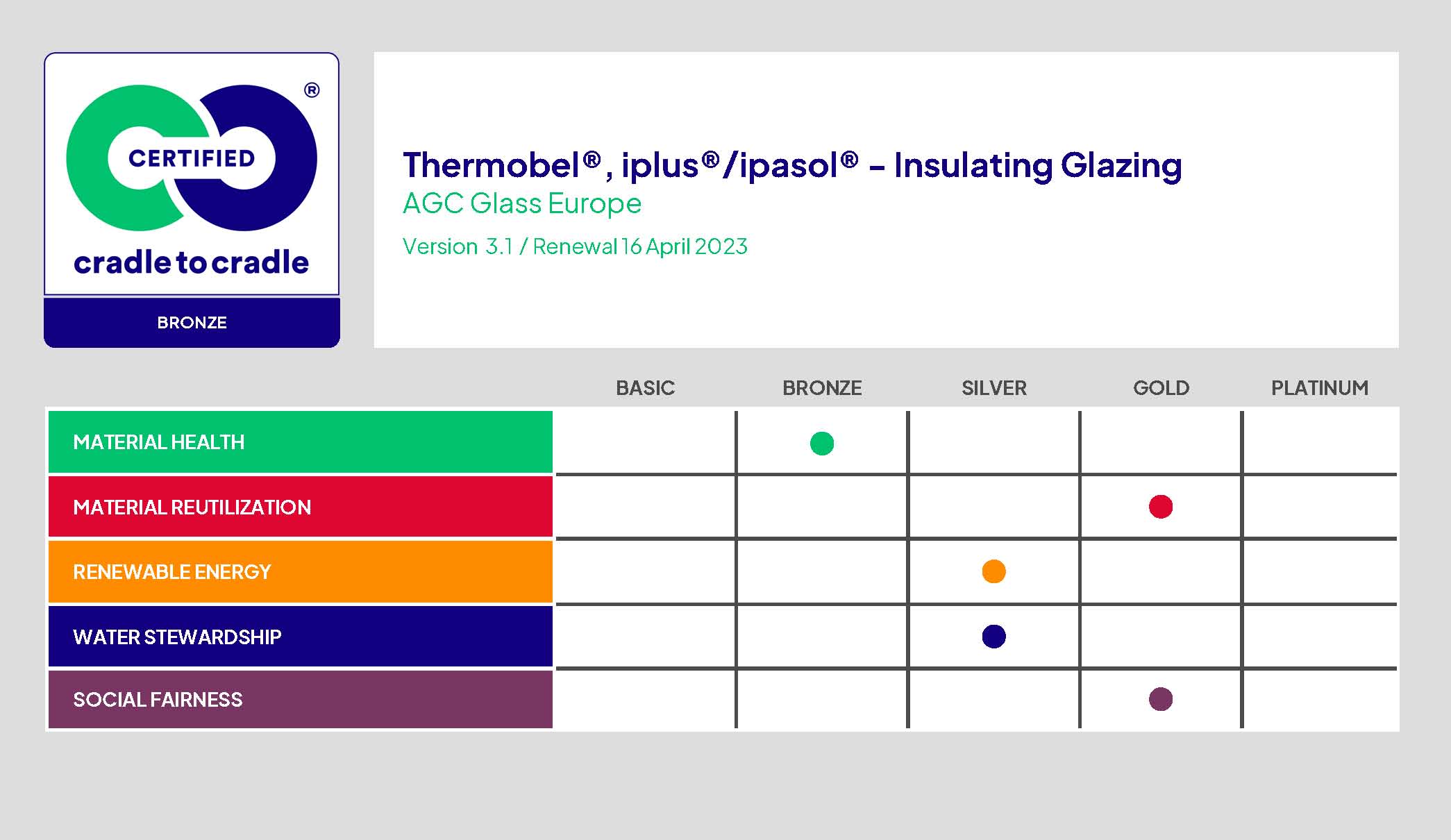Screen dimensions: 1451x840
Task: Click the green Material Health bronze dot
Action: [x=822, y=444]
